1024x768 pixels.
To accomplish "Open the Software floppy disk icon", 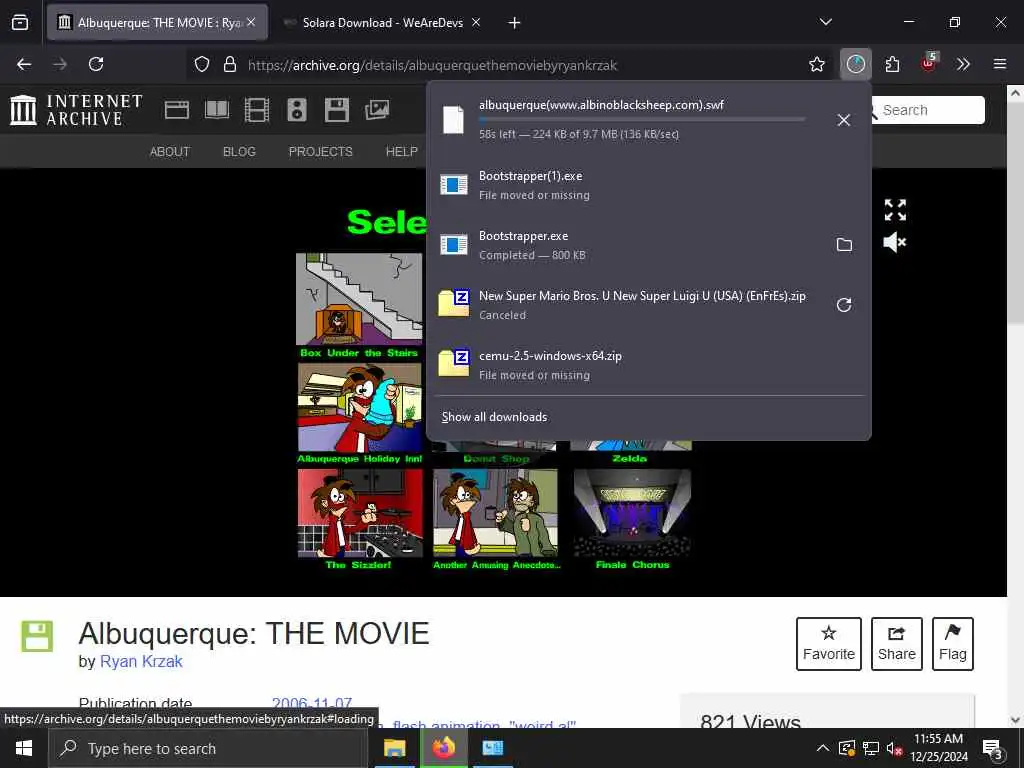I will click(337, 110).
